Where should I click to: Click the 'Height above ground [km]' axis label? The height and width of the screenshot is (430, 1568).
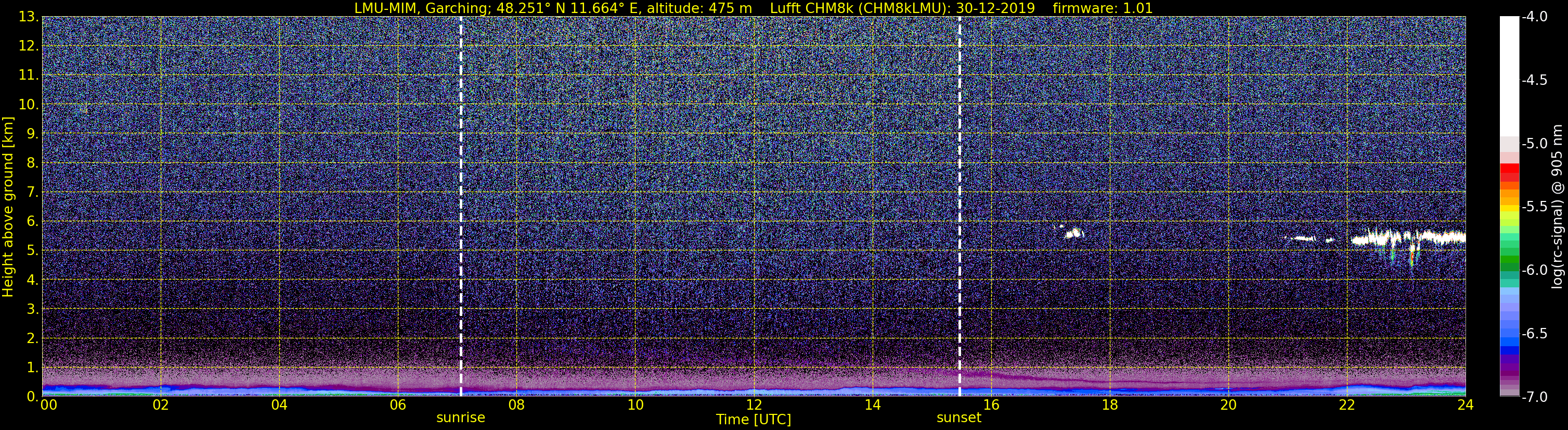pyautogui.click(x=8, y=207)
